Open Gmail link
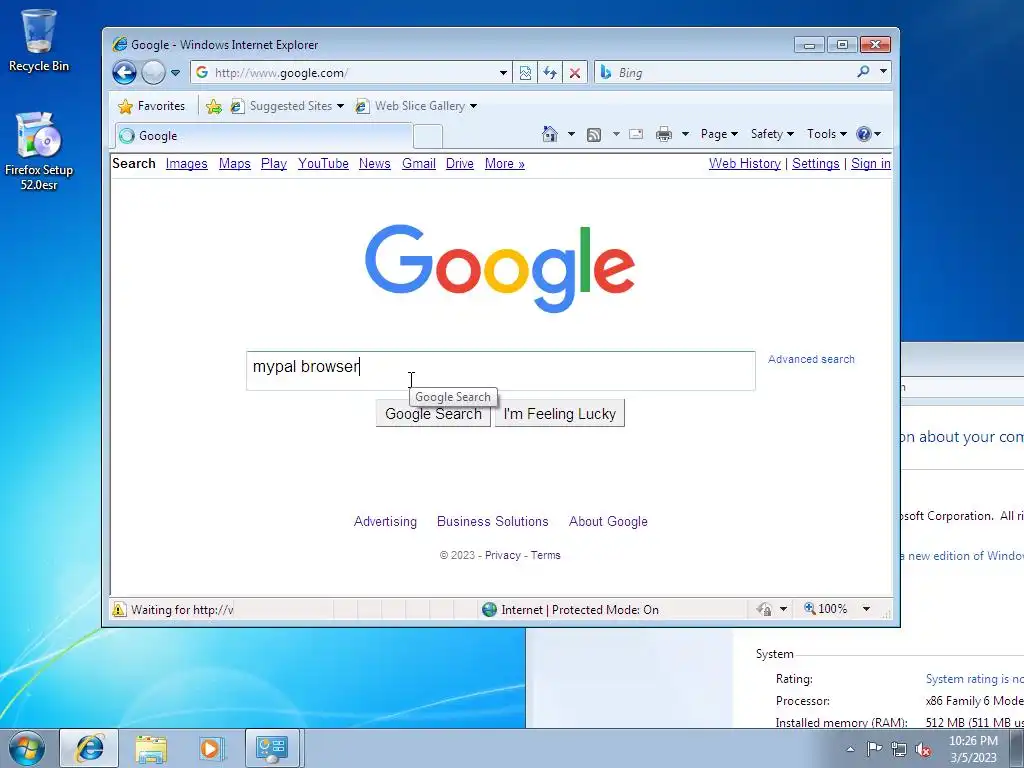Screen dimensions: 1024x768 (419, 163)
